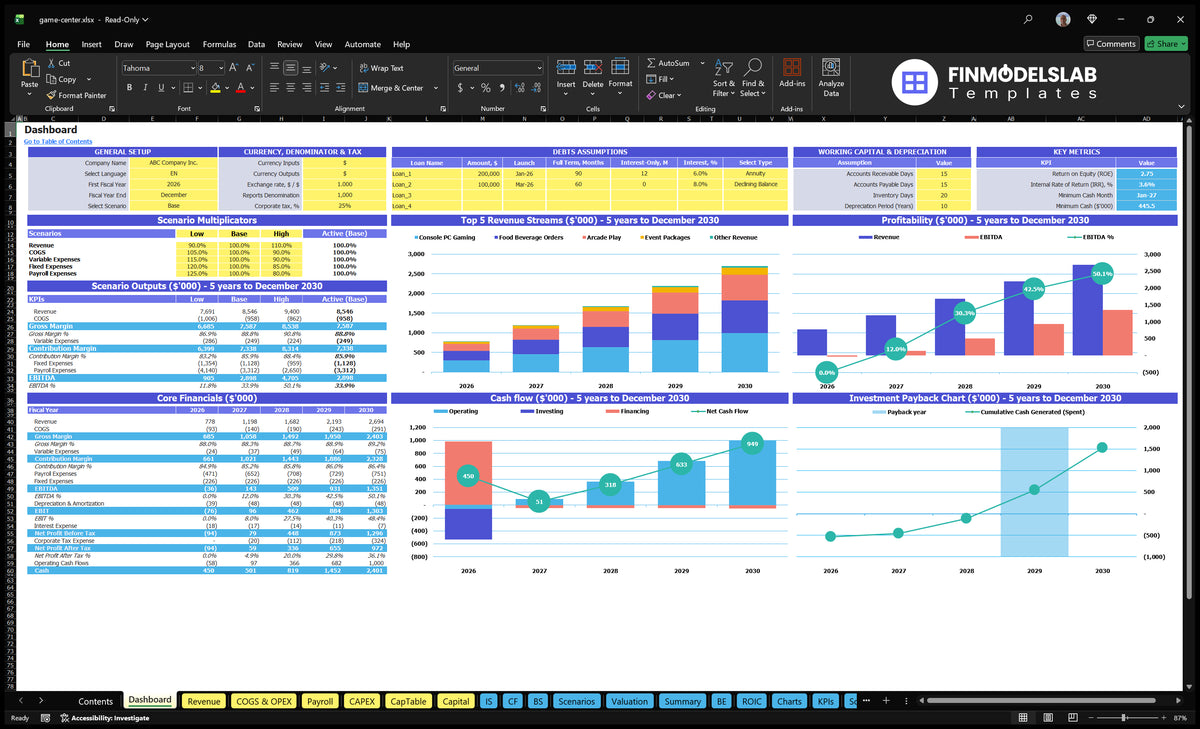
Task: Click the Decrease Indent icon
Action: [x=324, y=88]
